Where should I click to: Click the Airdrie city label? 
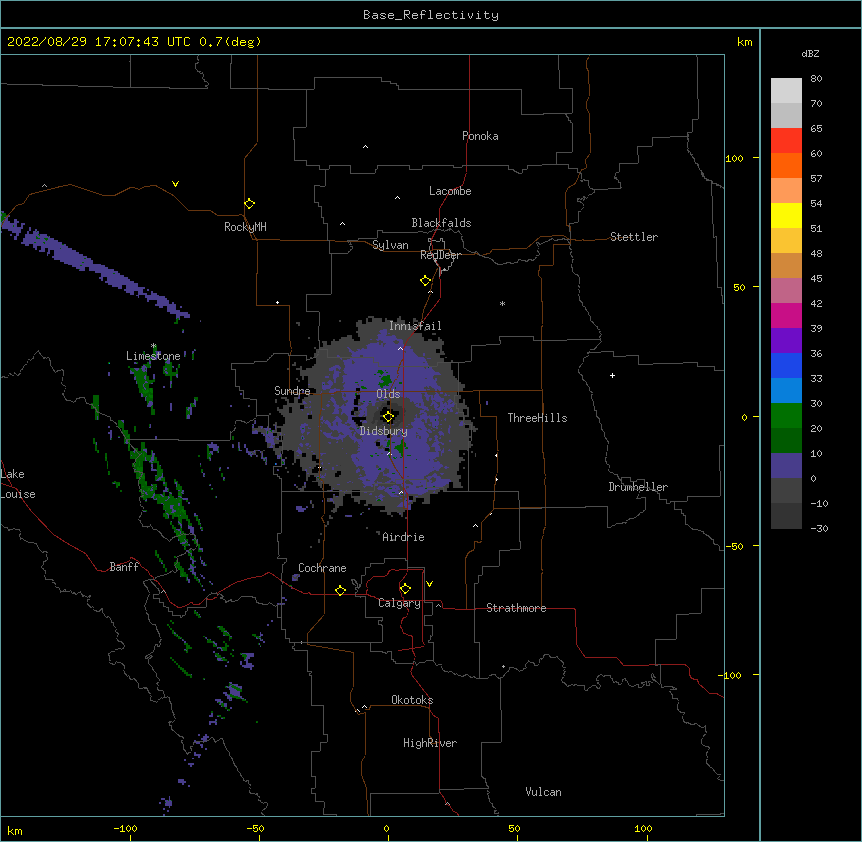[x=403, y=537]
